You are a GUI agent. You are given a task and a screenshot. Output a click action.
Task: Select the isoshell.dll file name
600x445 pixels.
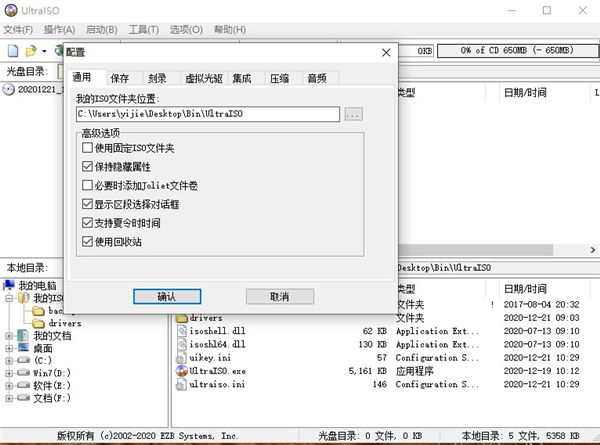(217, 331)
